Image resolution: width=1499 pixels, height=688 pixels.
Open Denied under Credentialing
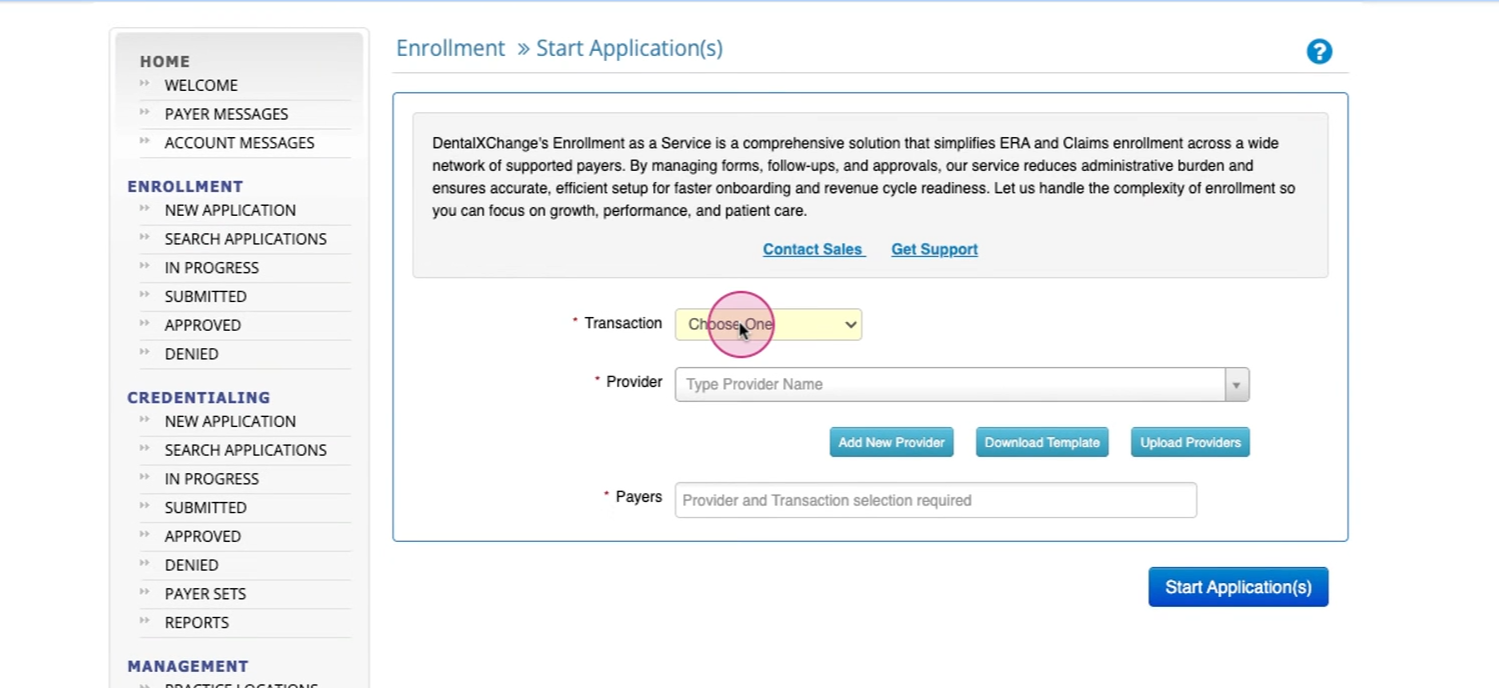[x=191, y=565]
